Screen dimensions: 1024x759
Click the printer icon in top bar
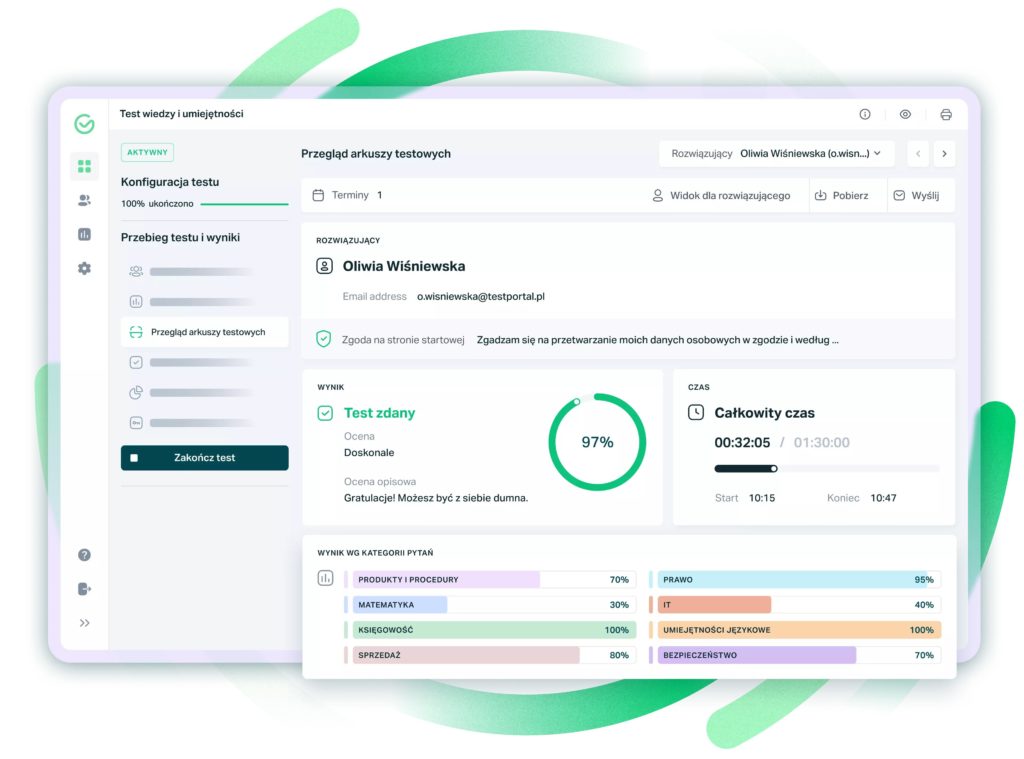click(x=946, y=114)
